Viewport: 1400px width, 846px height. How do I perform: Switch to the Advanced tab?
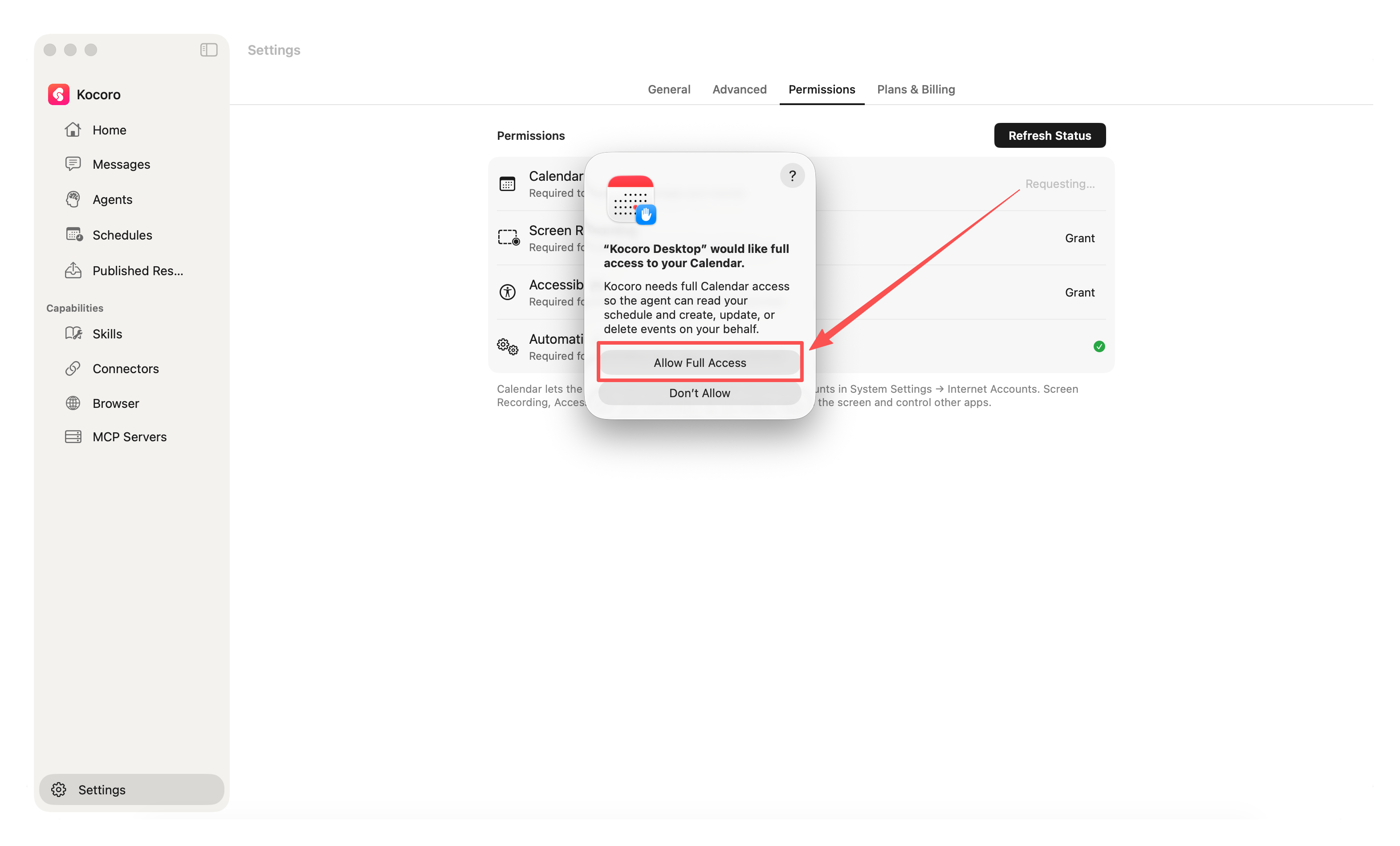point(739,89)
